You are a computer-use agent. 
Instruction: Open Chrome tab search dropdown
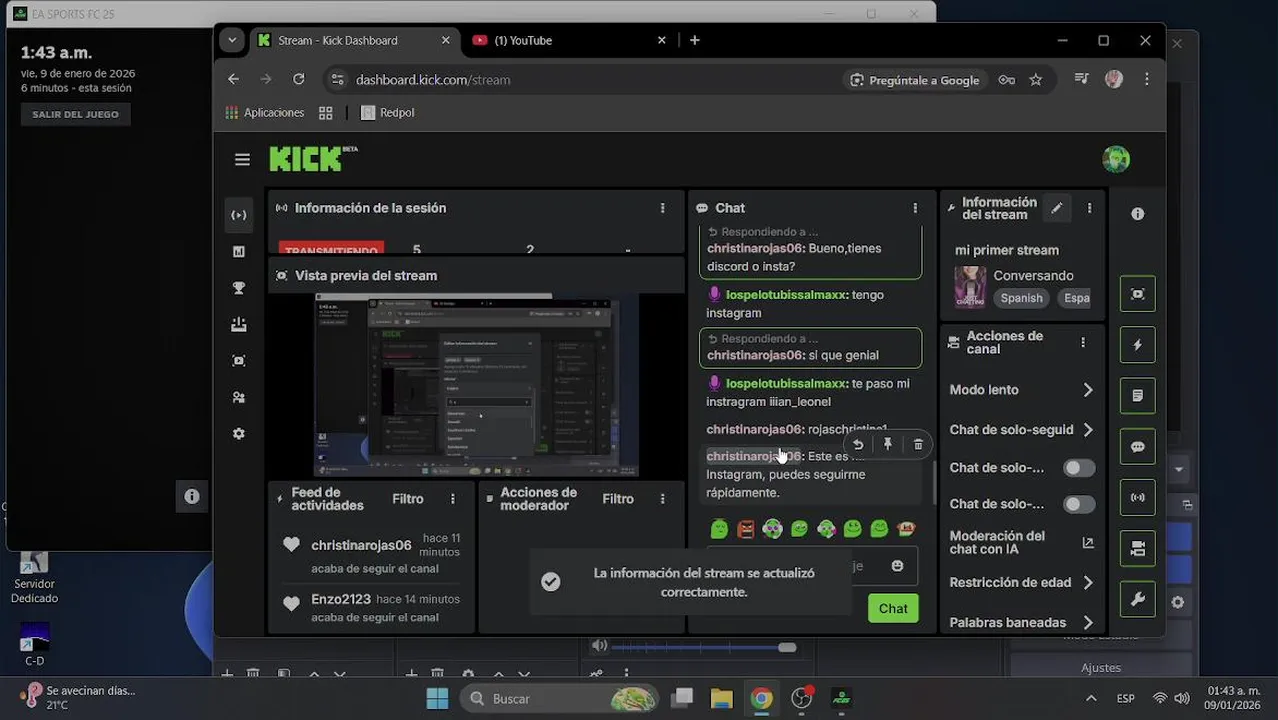click(x=232, y=40)
